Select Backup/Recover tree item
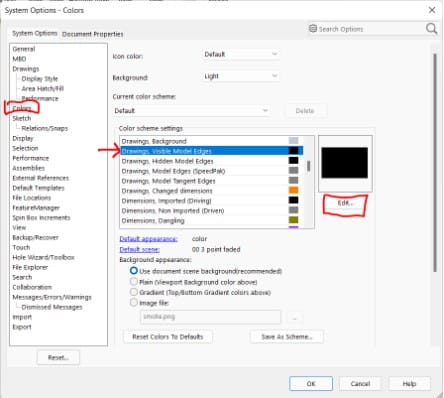The height and width of the screenshot is (398, 444). point(35,237)
